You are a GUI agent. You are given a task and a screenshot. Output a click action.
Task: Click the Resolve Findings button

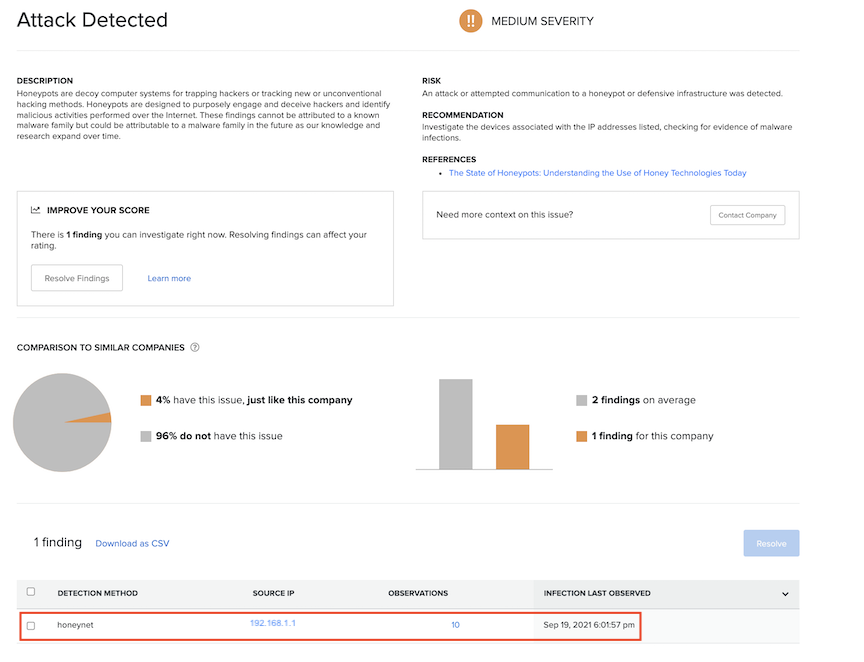(76, 278)
